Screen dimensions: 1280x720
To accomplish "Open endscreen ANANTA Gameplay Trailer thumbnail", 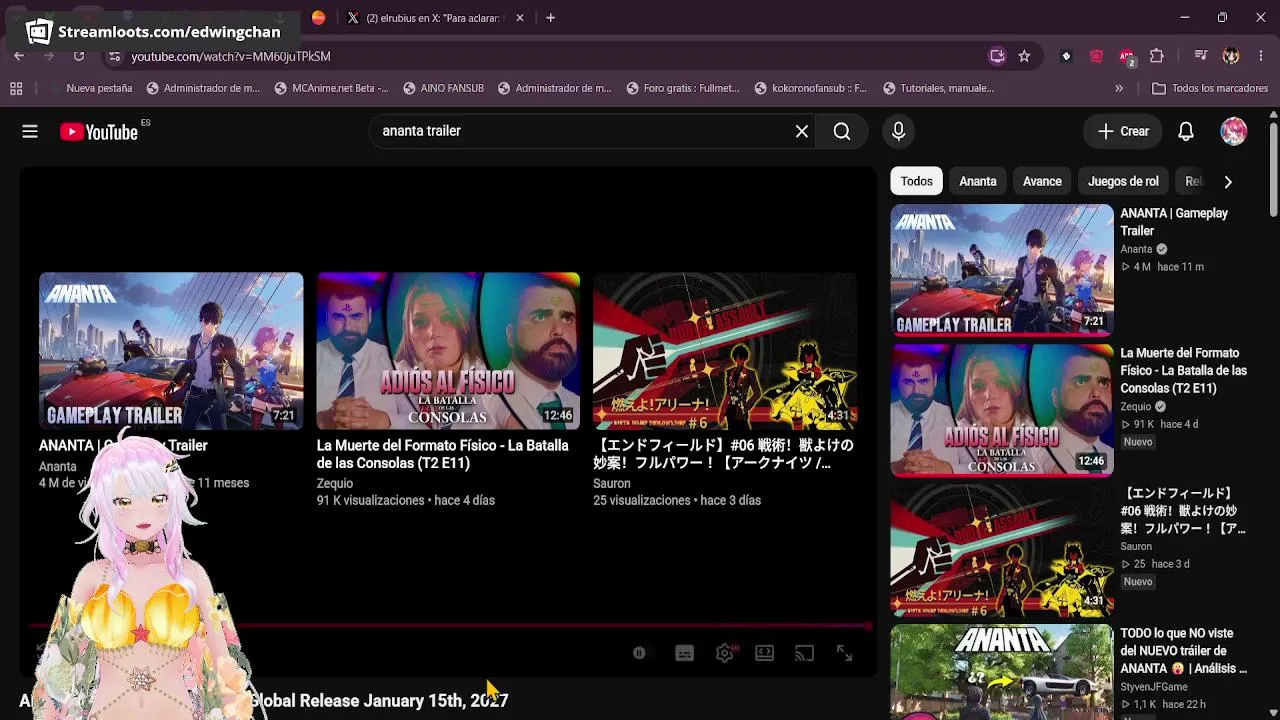I will click(171, 351).
